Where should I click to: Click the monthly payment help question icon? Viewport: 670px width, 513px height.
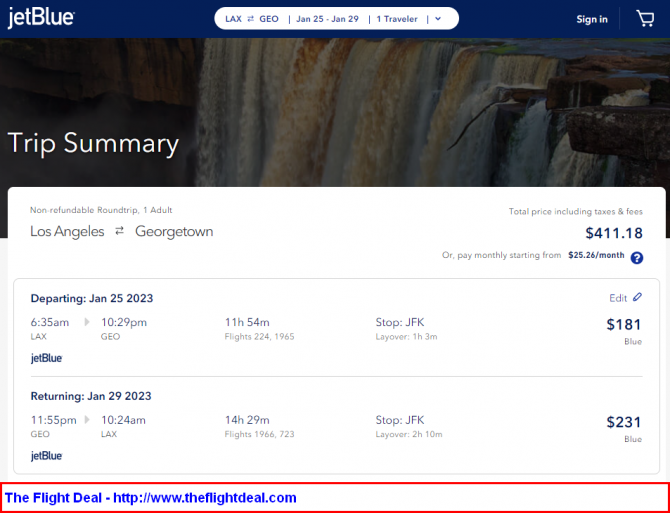(x=637, y=258)
